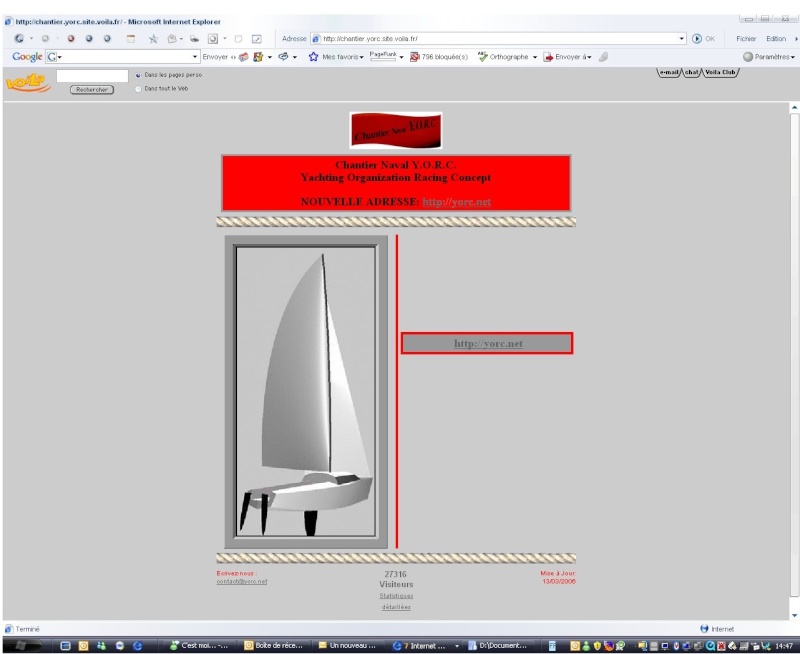The height and width of the screenshot is (654, 800).
Task: Open the contact@yorc.net email link
Action: tap(242, 582)
